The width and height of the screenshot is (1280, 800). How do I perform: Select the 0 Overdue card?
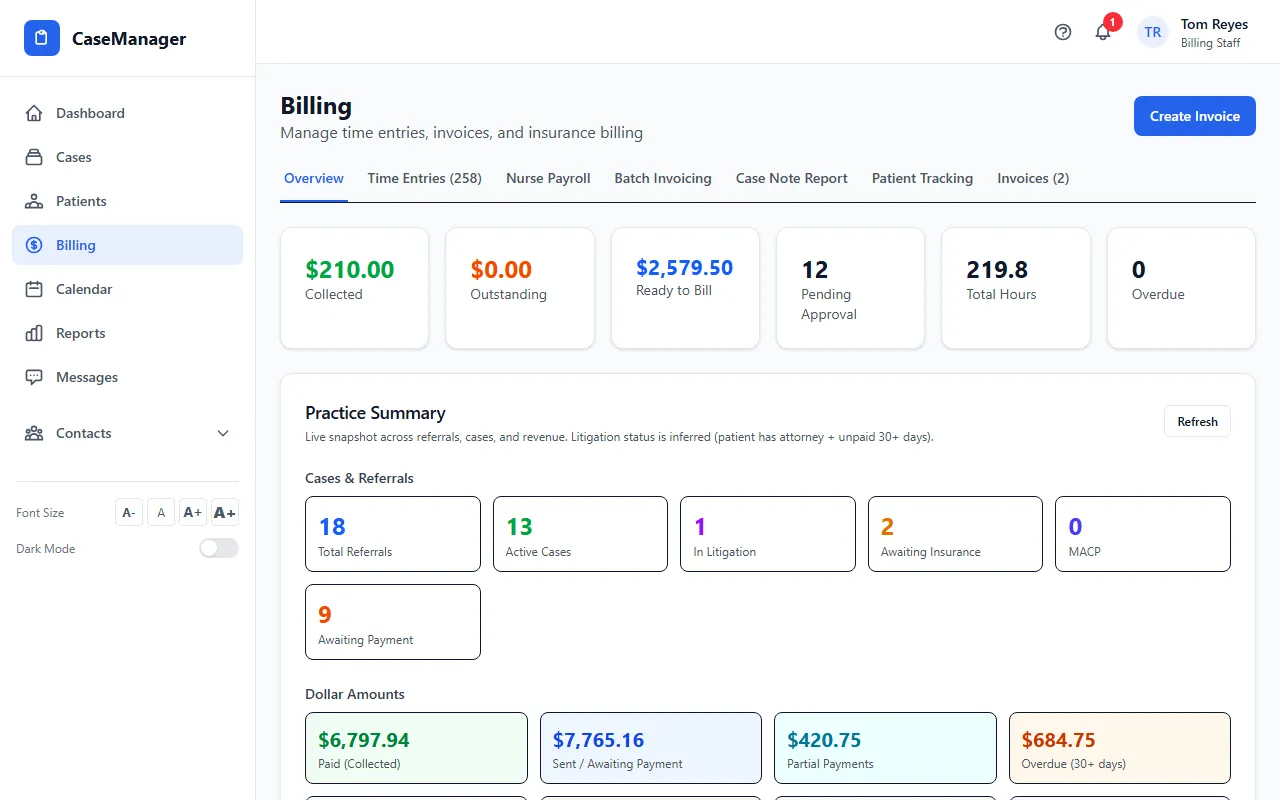coord(1181,288)
